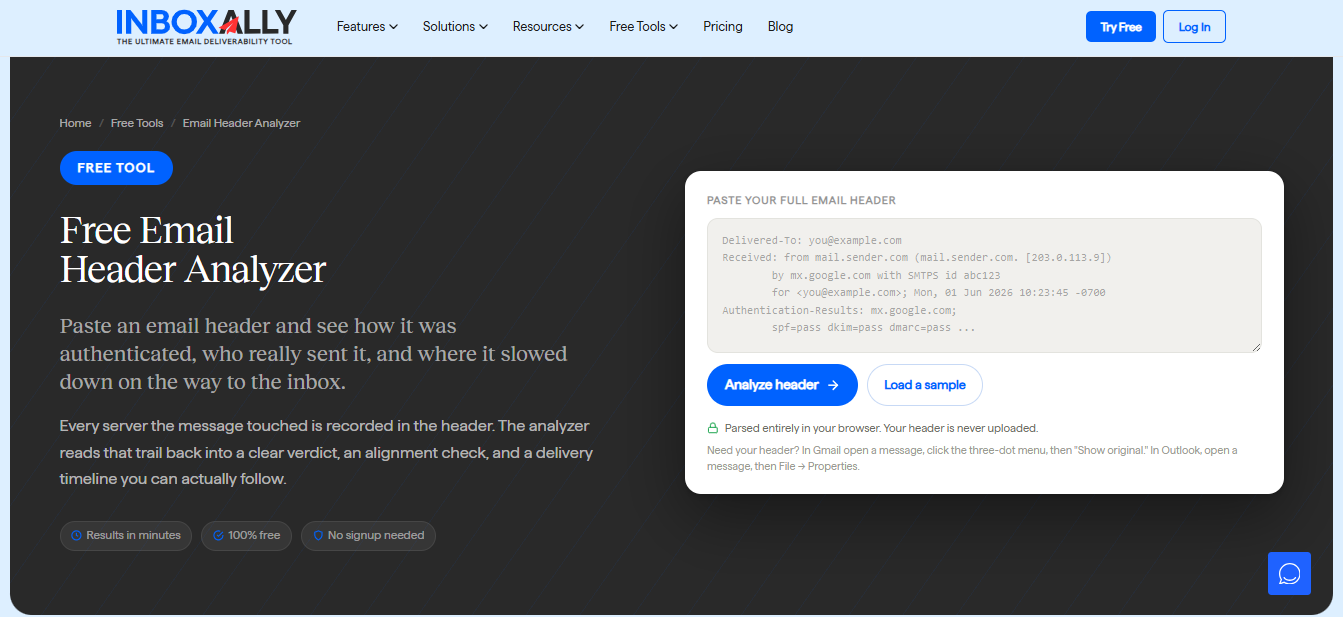
Task: Click the clock icon in Results in minutes
Action: point(77,536)
